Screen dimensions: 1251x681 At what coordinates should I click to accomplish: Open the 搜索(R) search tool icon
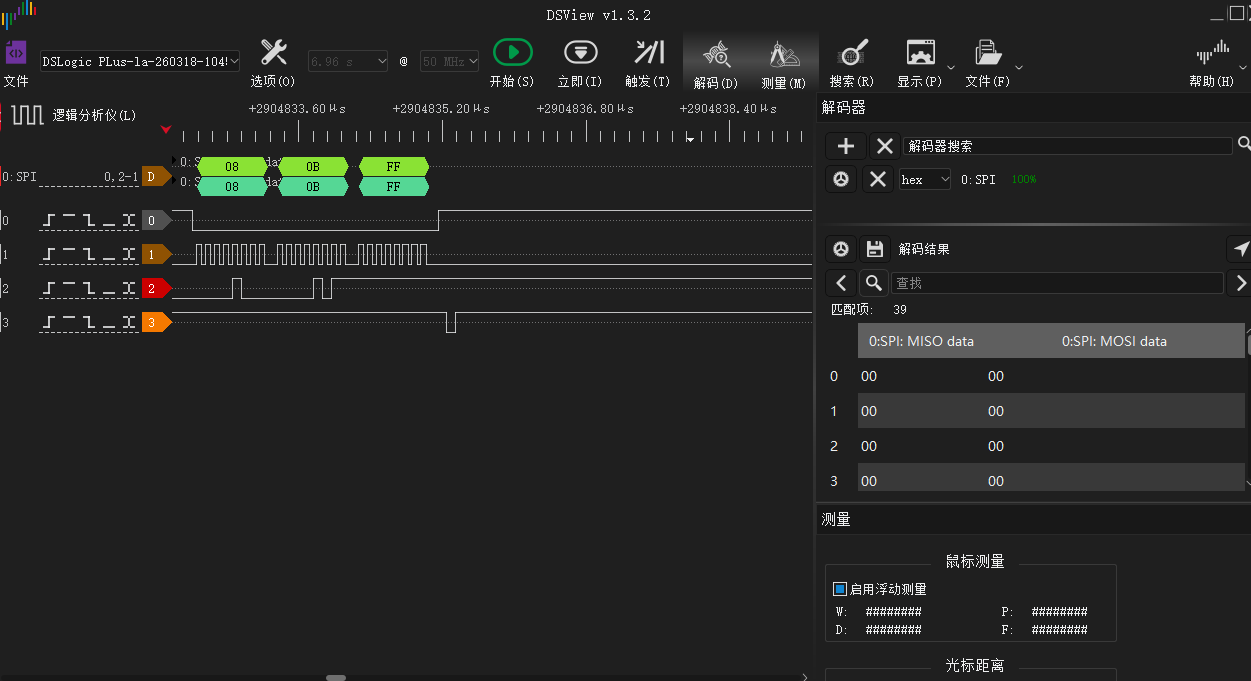tap(853, 52)
